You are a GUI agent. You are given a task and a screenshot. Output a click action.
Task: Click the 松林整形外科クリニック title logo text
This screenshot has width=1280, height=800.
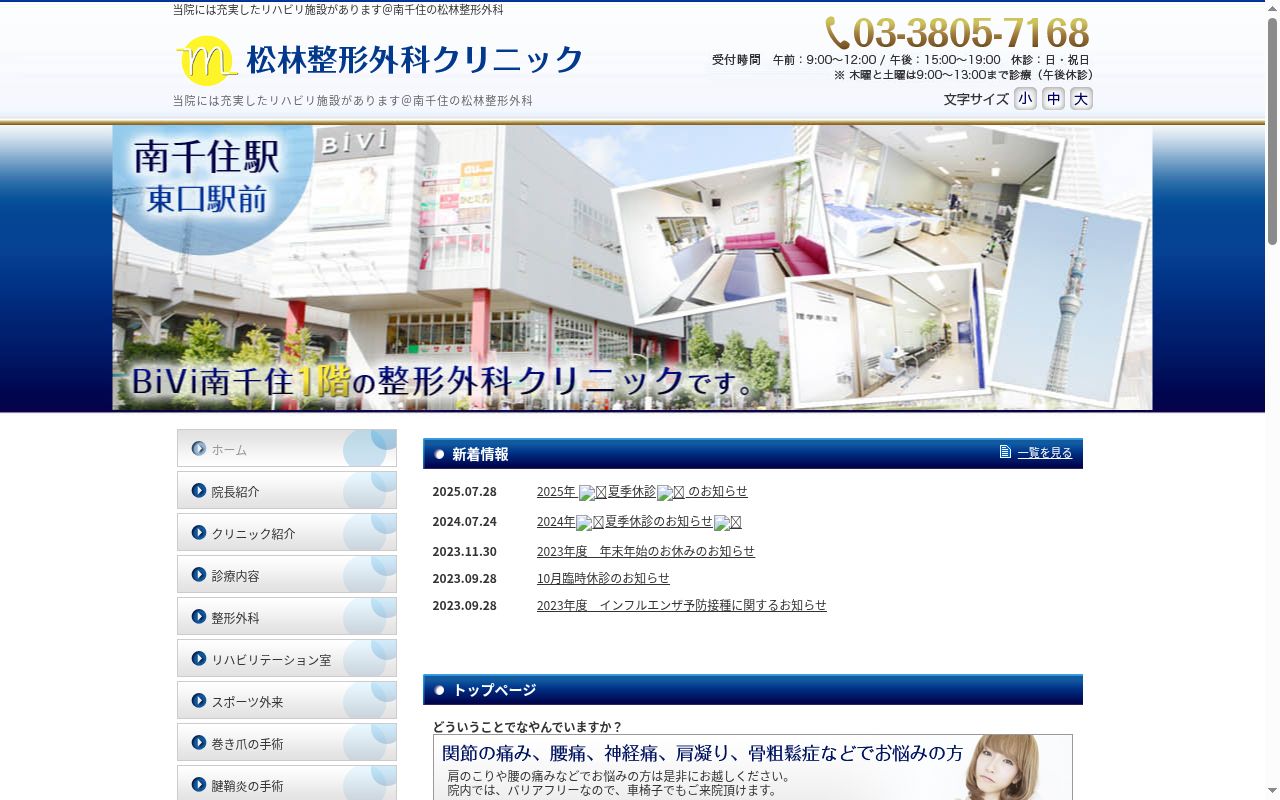tap(415, 60)
